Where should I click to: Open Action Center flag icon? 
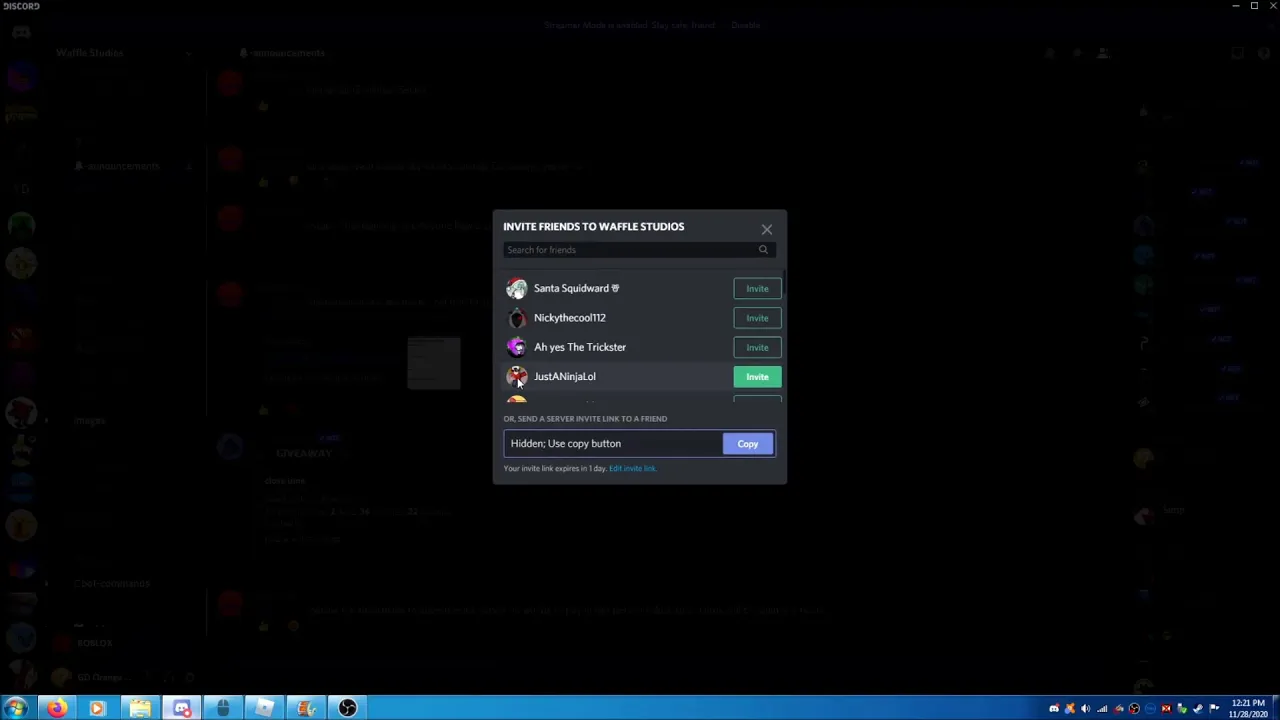pyautogui.click(x=1214, y=709)
